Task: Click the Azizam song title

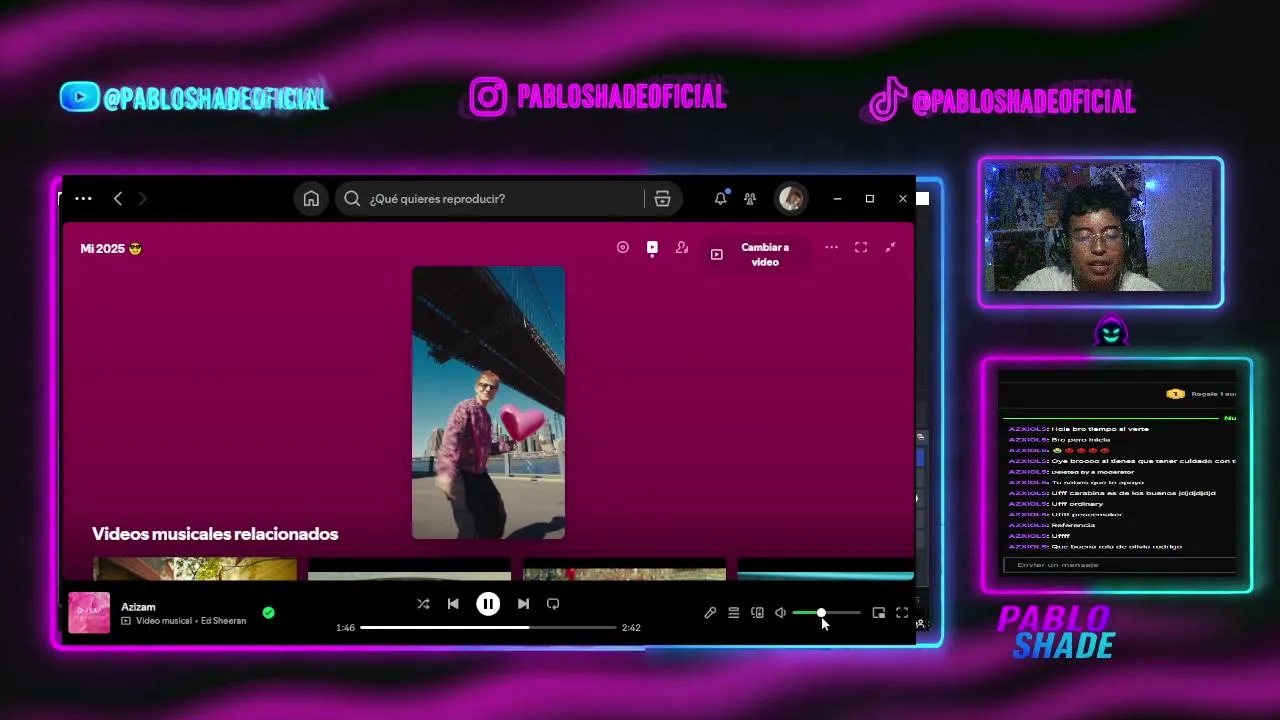Action: [x=138, y=607]
